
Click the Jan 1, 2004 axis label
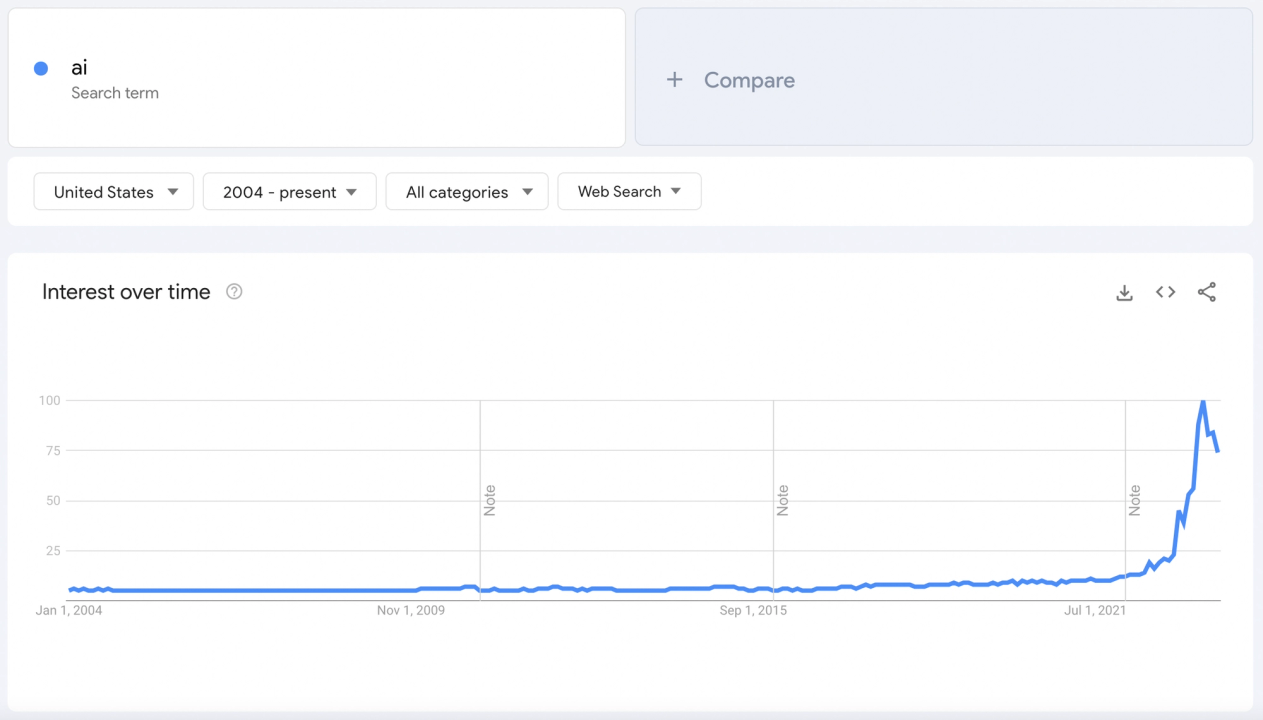[68, 610]
